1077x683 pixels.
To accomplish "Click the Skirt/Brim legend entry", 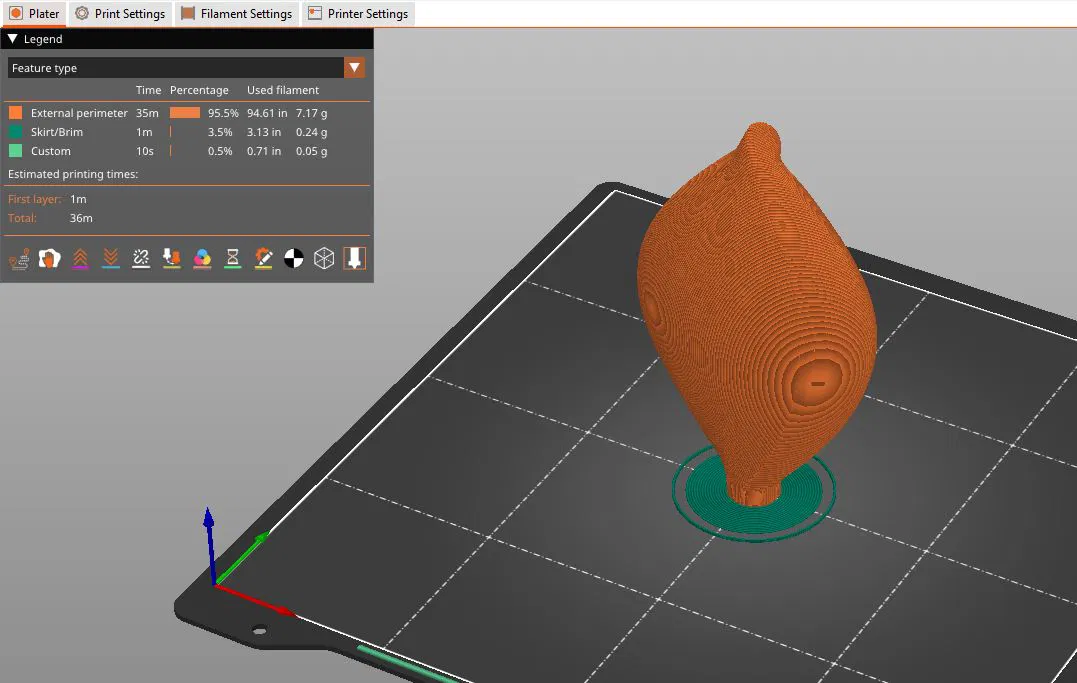I will tap(57, 132).
